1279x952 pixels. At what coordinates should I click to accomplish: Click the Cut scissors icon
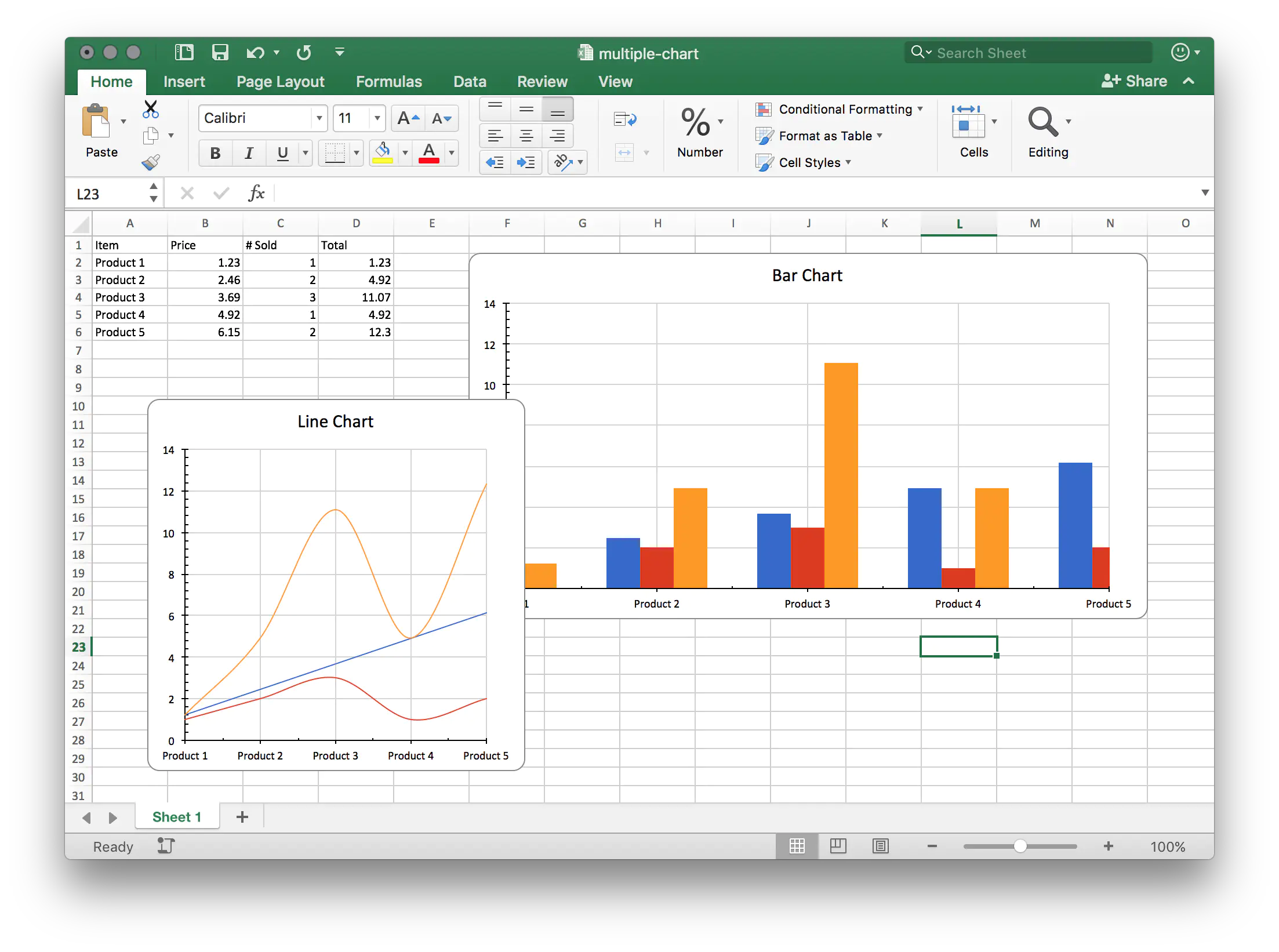pyautogui.click(x=150, y=110)
